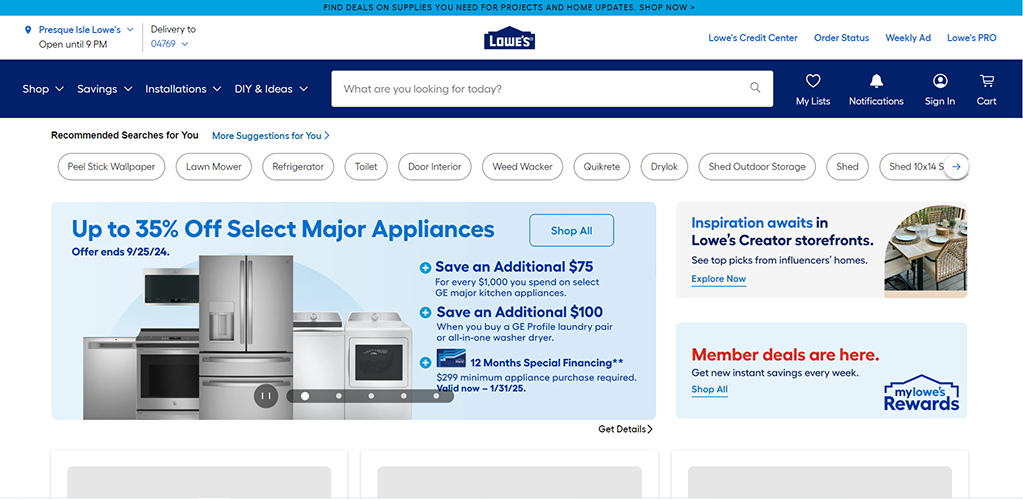Click the Sign In profile icon

click(x=939, y=81)
